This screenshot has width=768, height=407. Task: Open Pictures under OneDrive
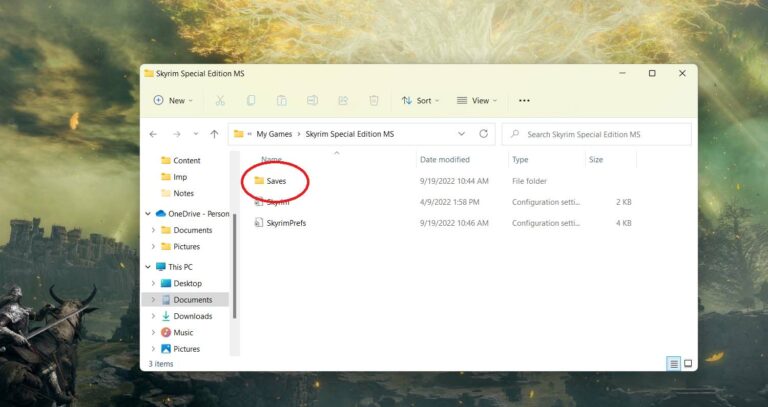pyautogui.click(x=187, y=247)
